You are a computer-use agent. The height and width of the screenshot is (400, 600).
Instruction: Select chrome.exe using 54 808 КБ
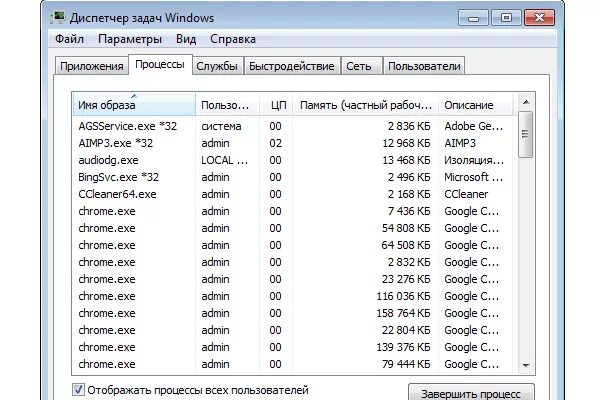(x=294, y=228)
